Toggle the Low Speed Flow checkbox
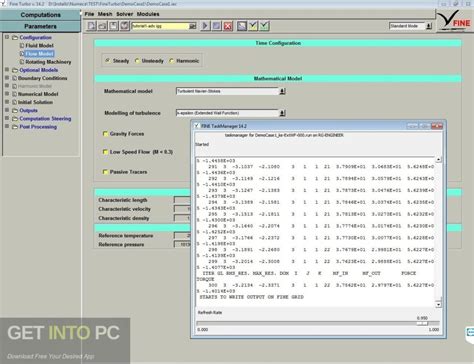This screenshot has height=364, width=474. (105, 152)
